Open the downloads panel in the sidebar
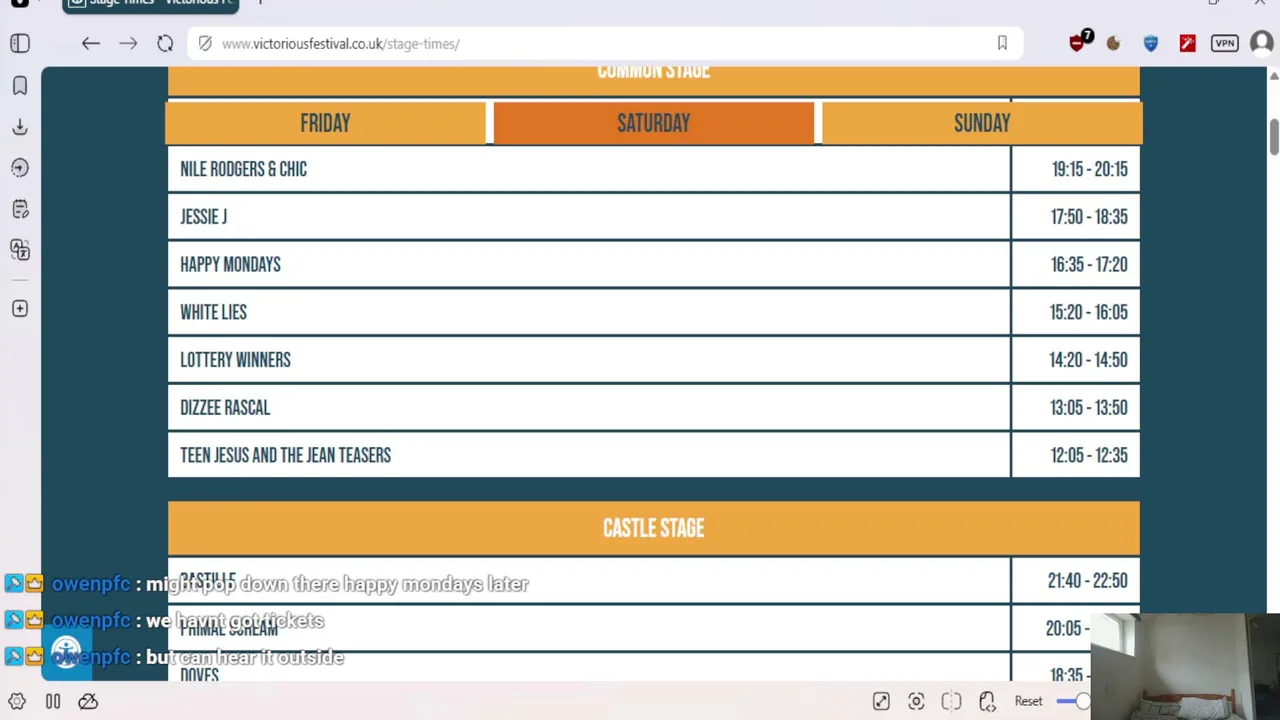 pos(20,127)
